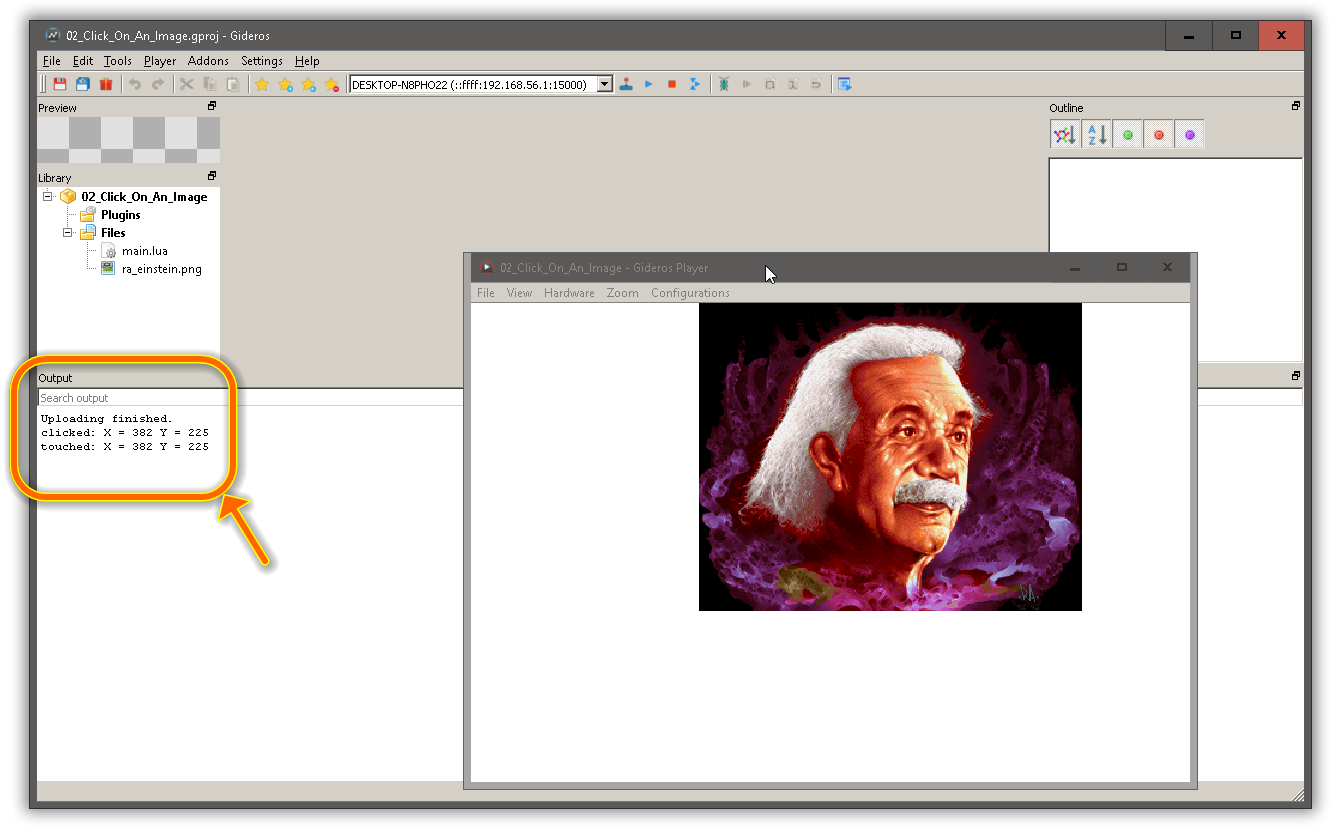Collapse the Files folder in the Library tree
Image resolution: width=1332 pixels, height=829 pixels.
67,232
